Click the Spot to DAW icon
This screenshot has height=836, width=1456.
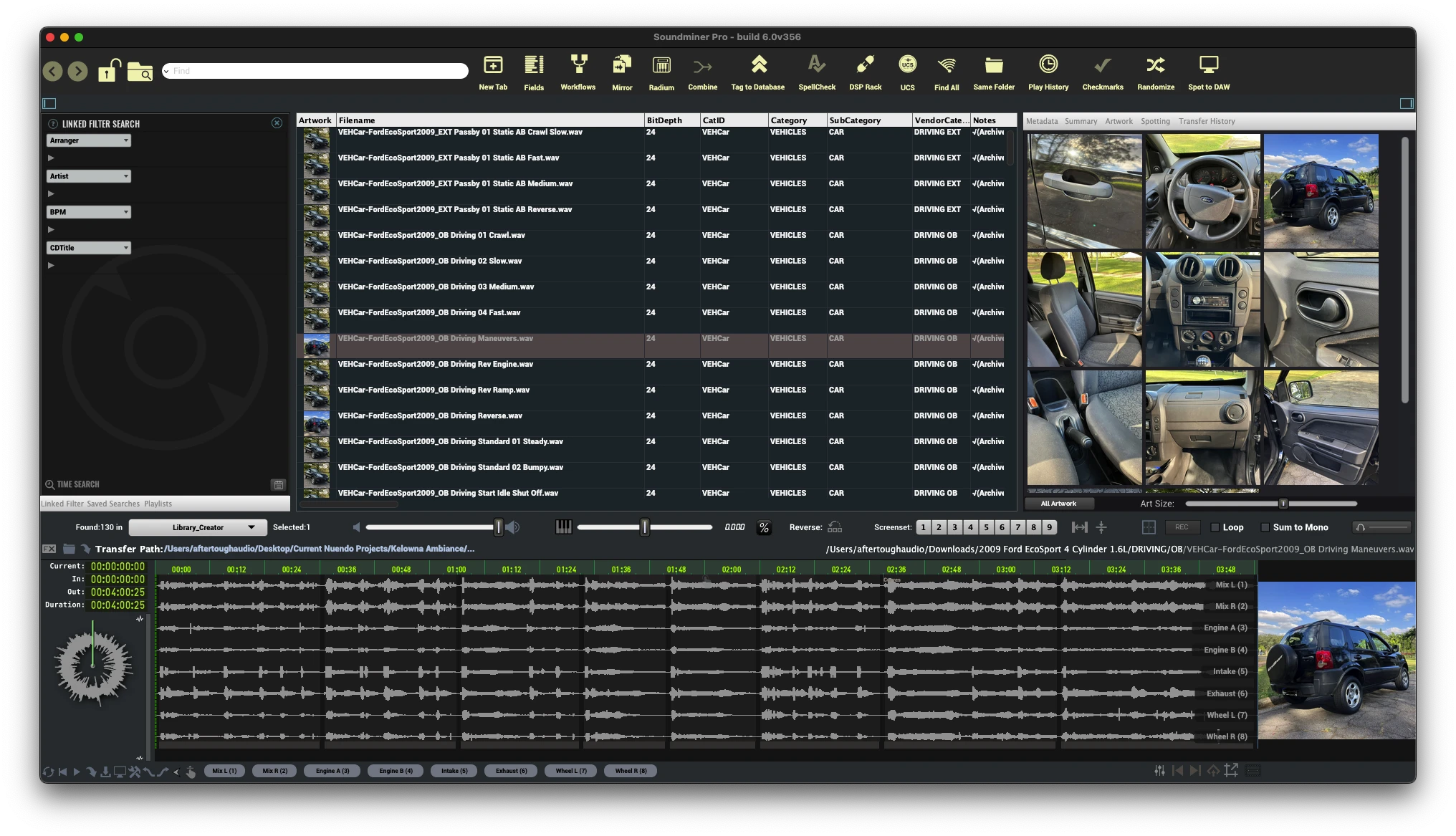pos(1208,66)
